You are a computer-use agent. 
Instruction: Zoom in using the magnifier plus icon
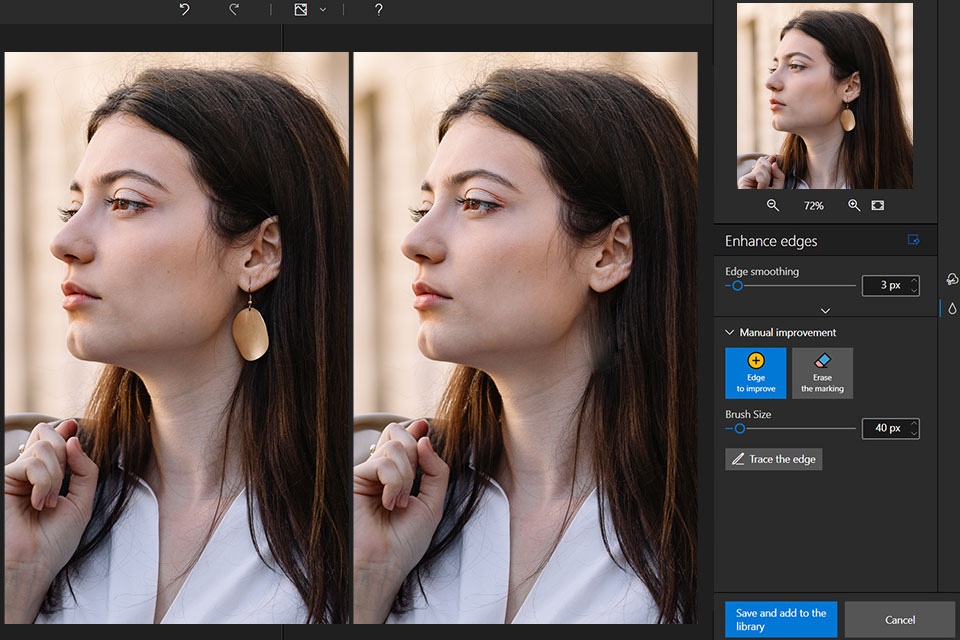pyautogui.click(x=854, y=205)
